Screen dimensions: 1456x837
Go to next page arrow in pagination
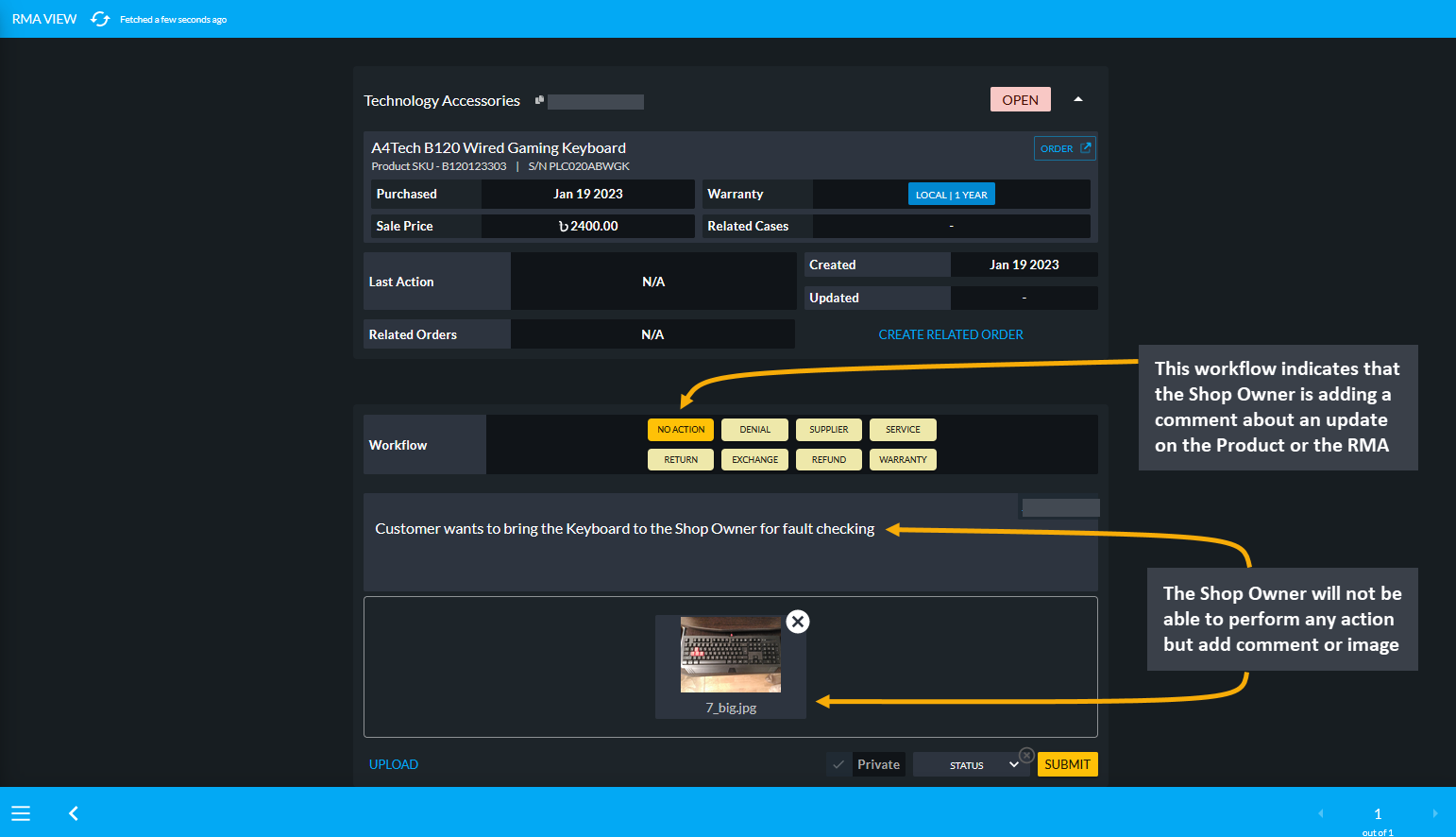[x=1434, y=813]
